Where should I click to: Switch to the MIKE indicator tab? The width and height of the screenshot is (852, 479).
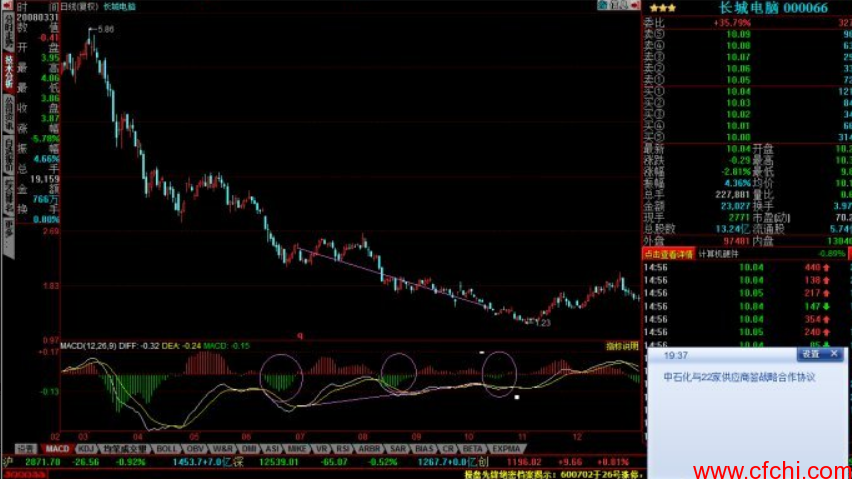pyautogui.click(x=297, y=449)
